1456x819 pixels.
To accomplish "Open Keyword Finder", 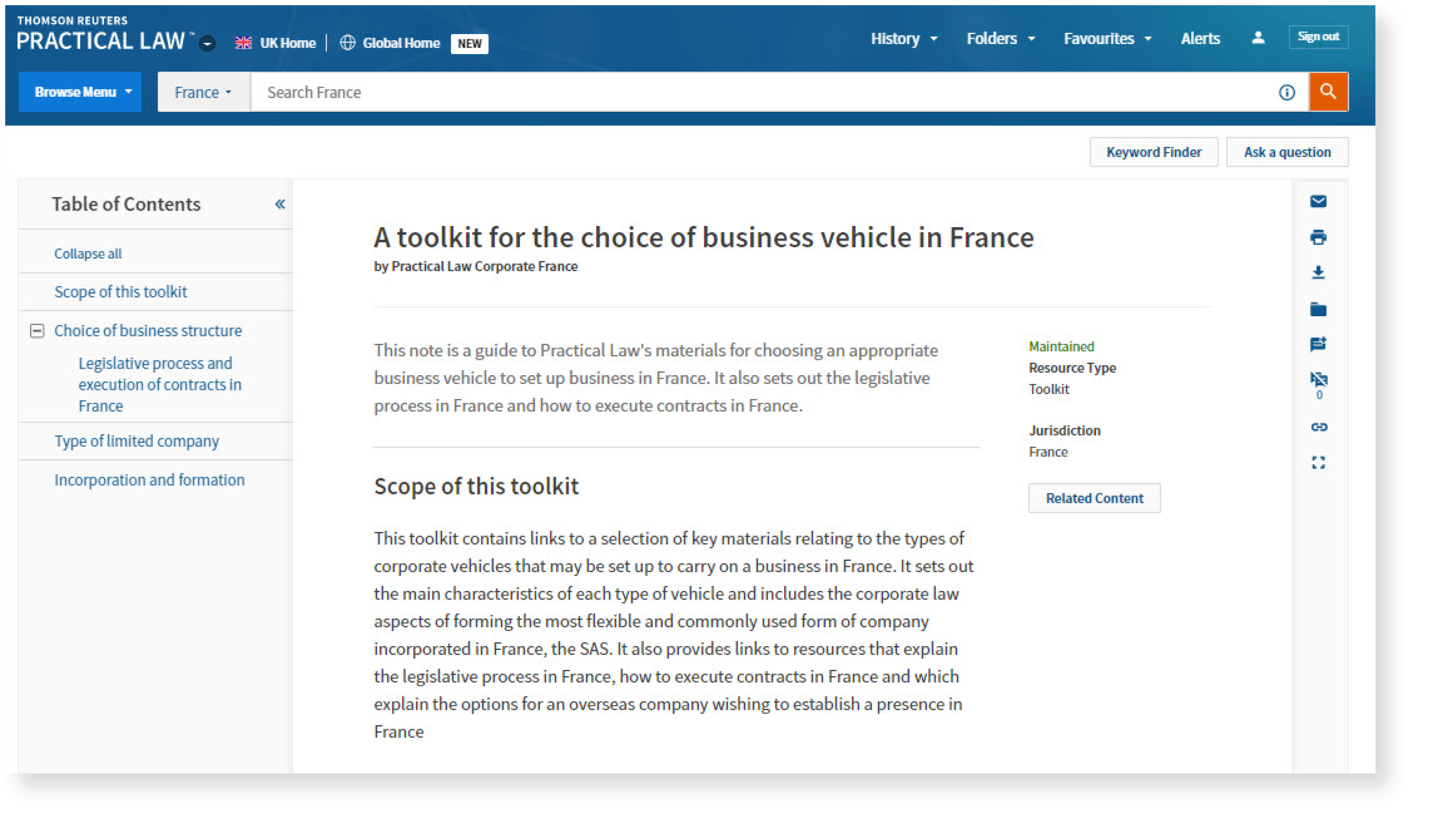I will (1154, 152).
